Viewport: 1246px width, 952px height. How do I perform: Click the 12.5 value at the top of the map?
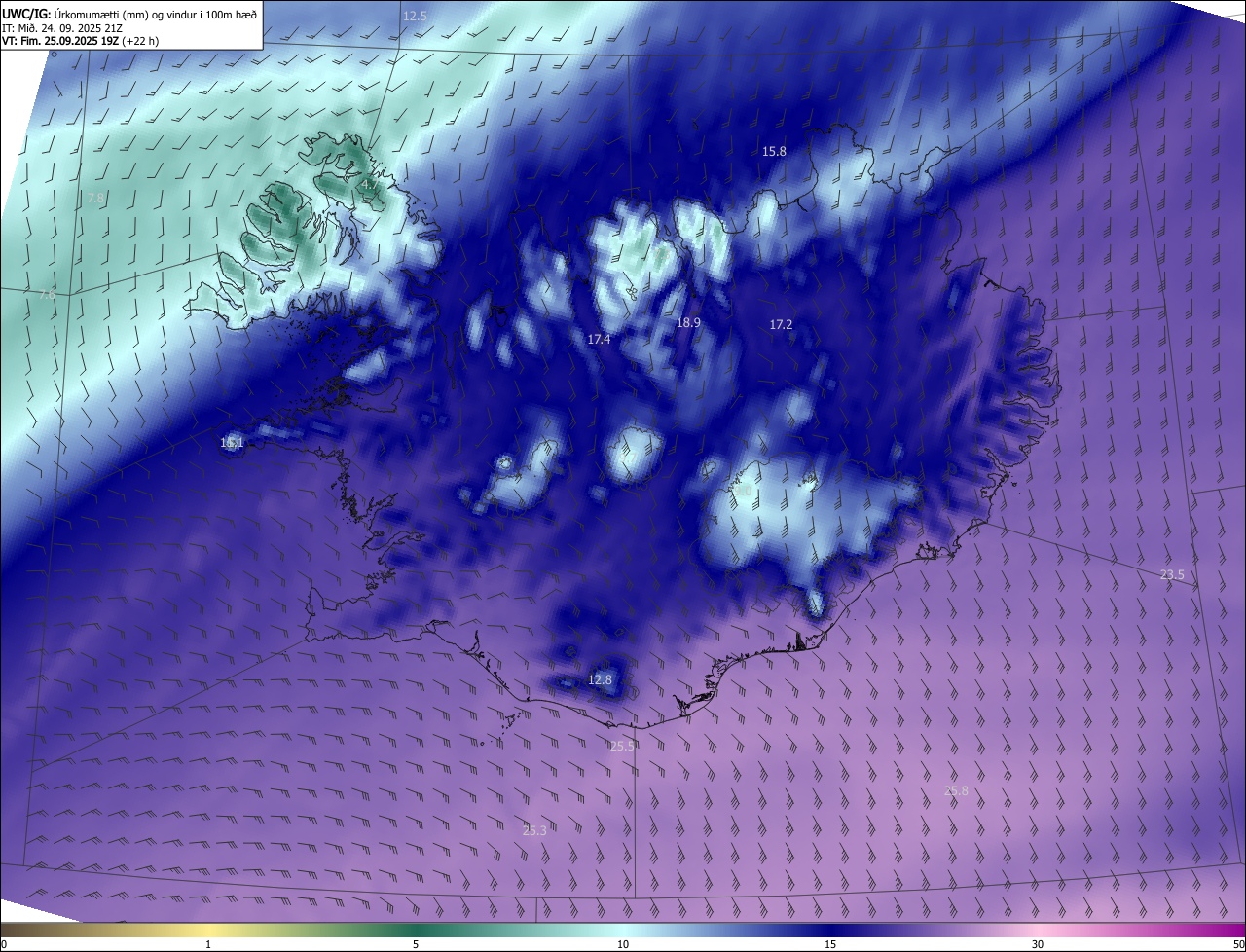[x=416, y=17]
